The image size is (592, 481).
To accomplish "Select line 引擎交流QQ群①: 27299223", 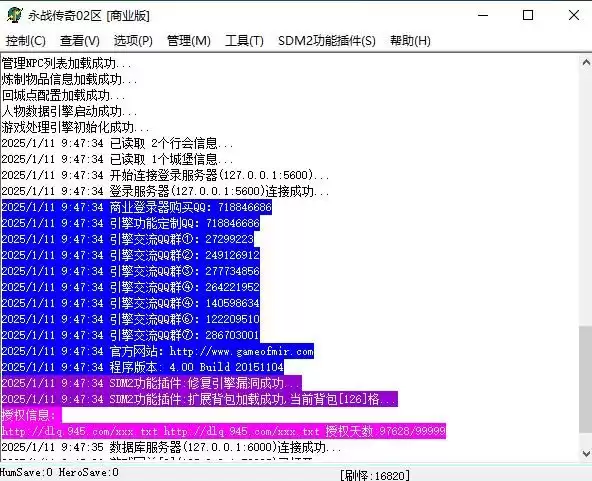I will tap(128, 239).
